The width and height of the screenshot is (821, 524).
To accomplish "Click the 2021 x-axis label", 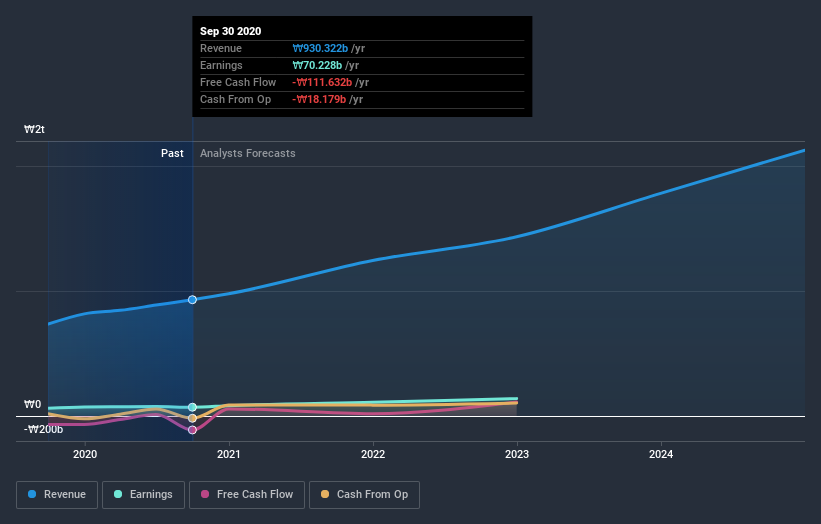I will (x=229, y=454).
